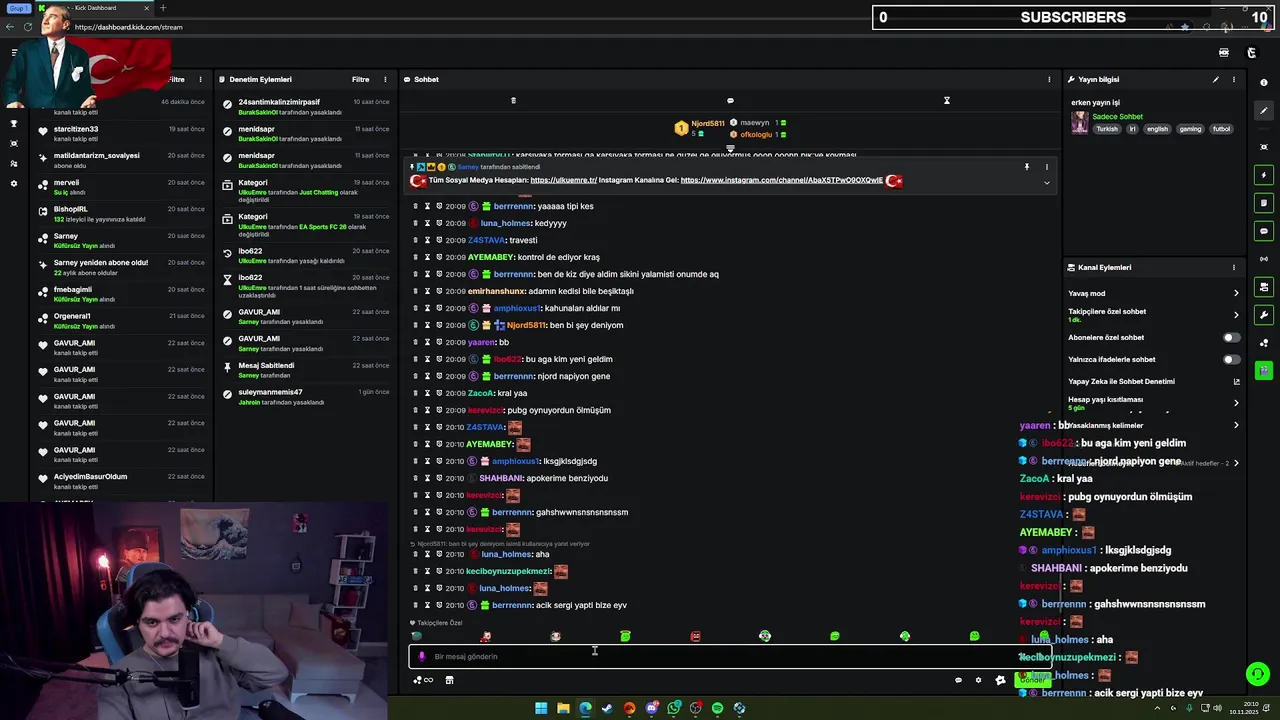
Task: Open Yapay Zeka ile Sohbet Denetimi link
Action: 1153,381
